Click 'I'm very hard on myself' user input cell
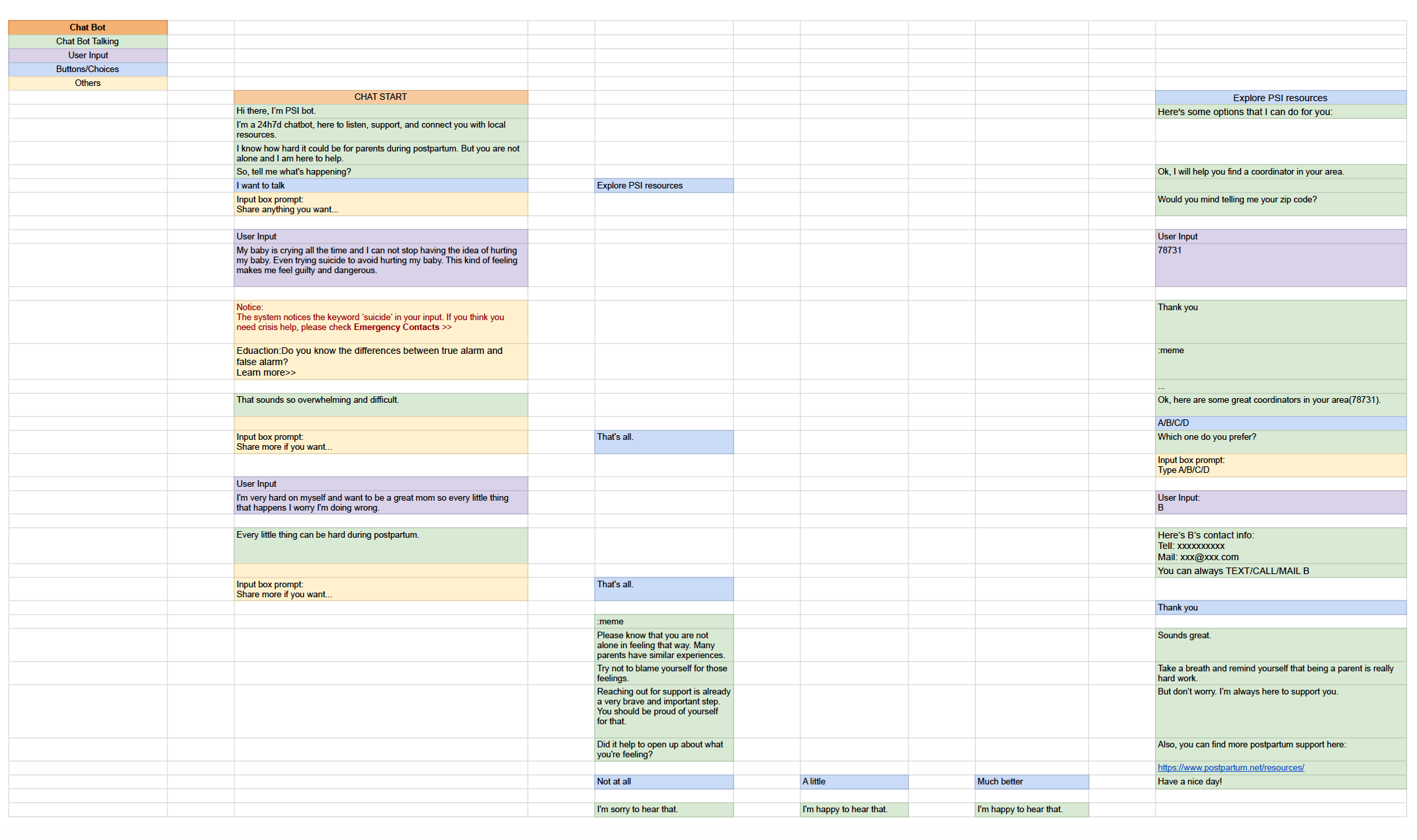 click(x=381, y=502)
